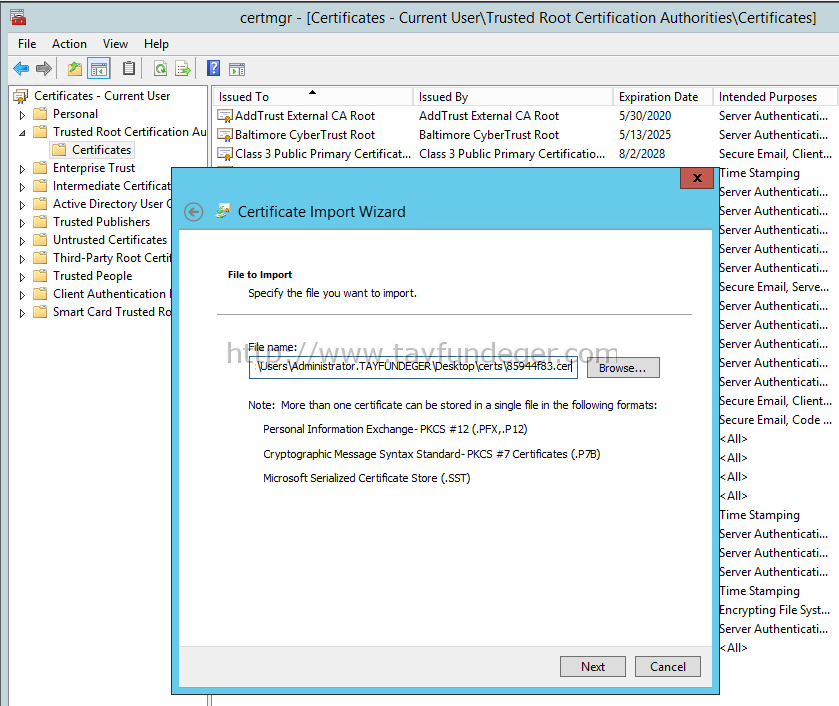Click the wizard back arrow circle

point(193,212)
